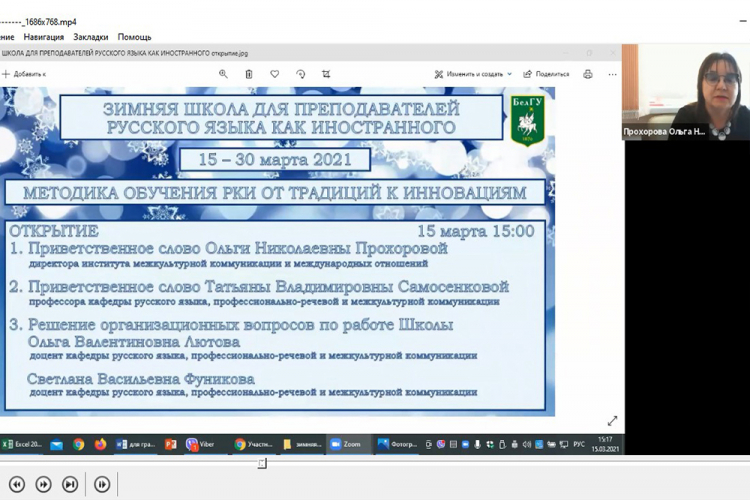The height and width of the screenshot is (500, 750).
Task: Click the fullscreen diagonal arrows icon
Action: coord(612,421)
